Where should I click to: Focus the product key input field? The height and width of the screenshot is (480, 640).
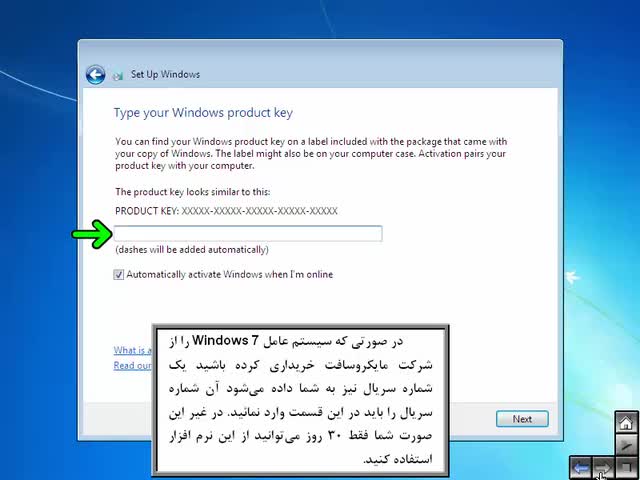[x=248, y=233]
